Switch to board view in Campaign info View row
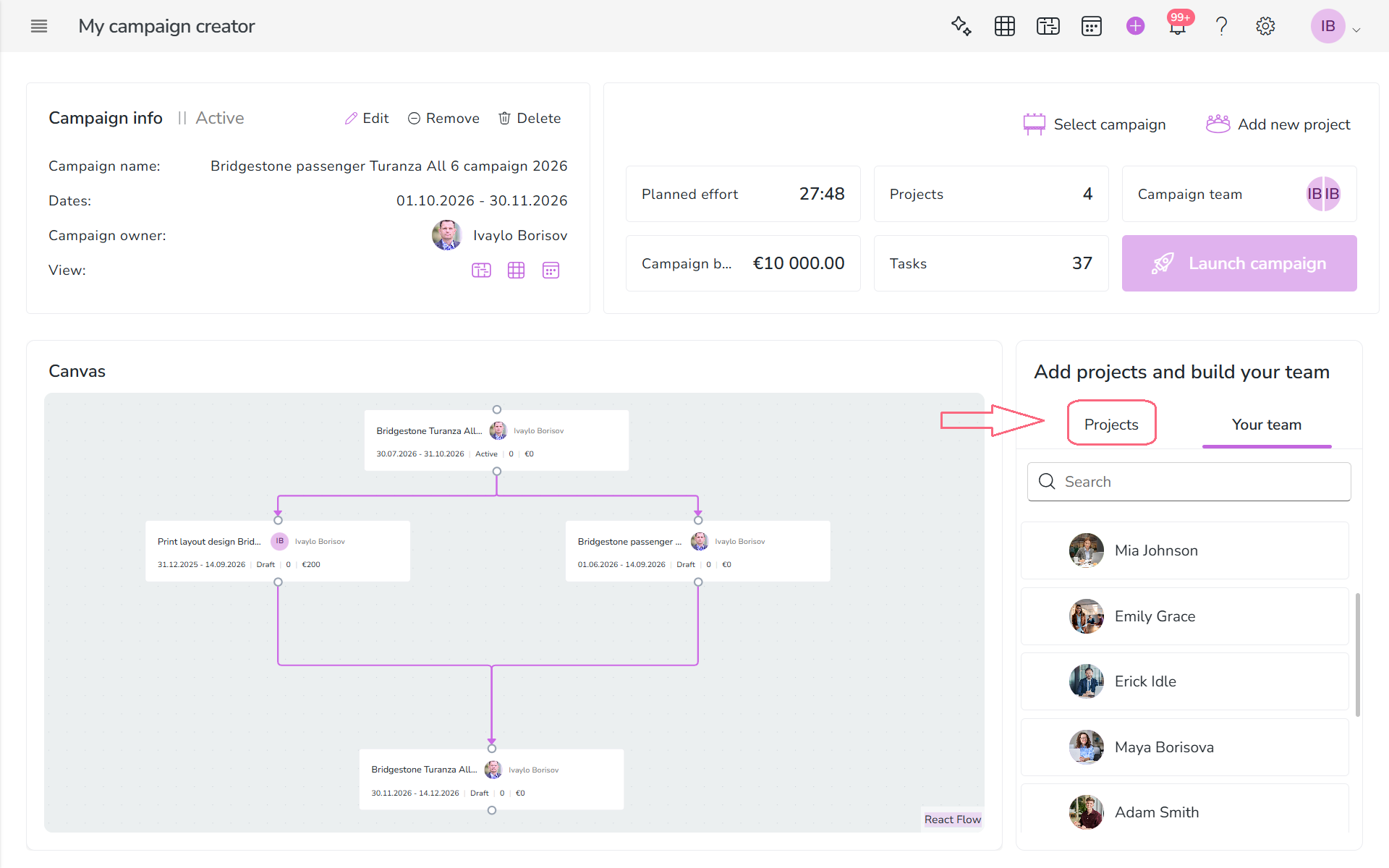The image size is (1389, 868). pyautogui.click(x=481, y=270)
